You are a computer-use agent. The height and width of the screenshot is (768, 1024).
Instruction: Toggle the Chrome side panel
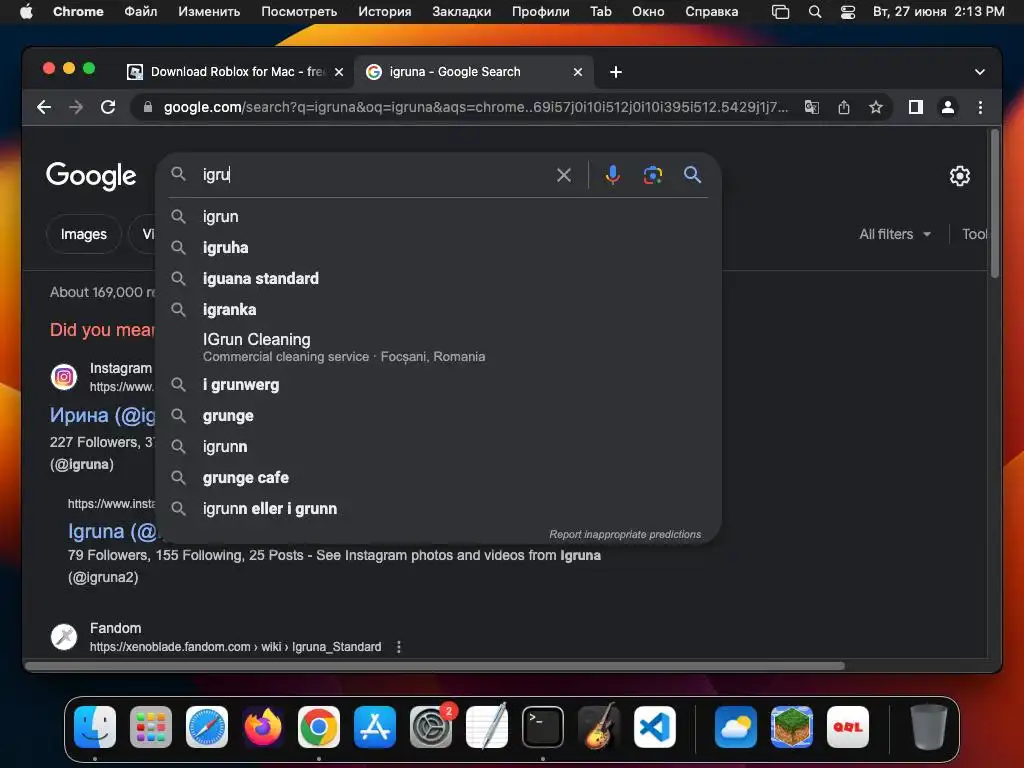[916, 107]
